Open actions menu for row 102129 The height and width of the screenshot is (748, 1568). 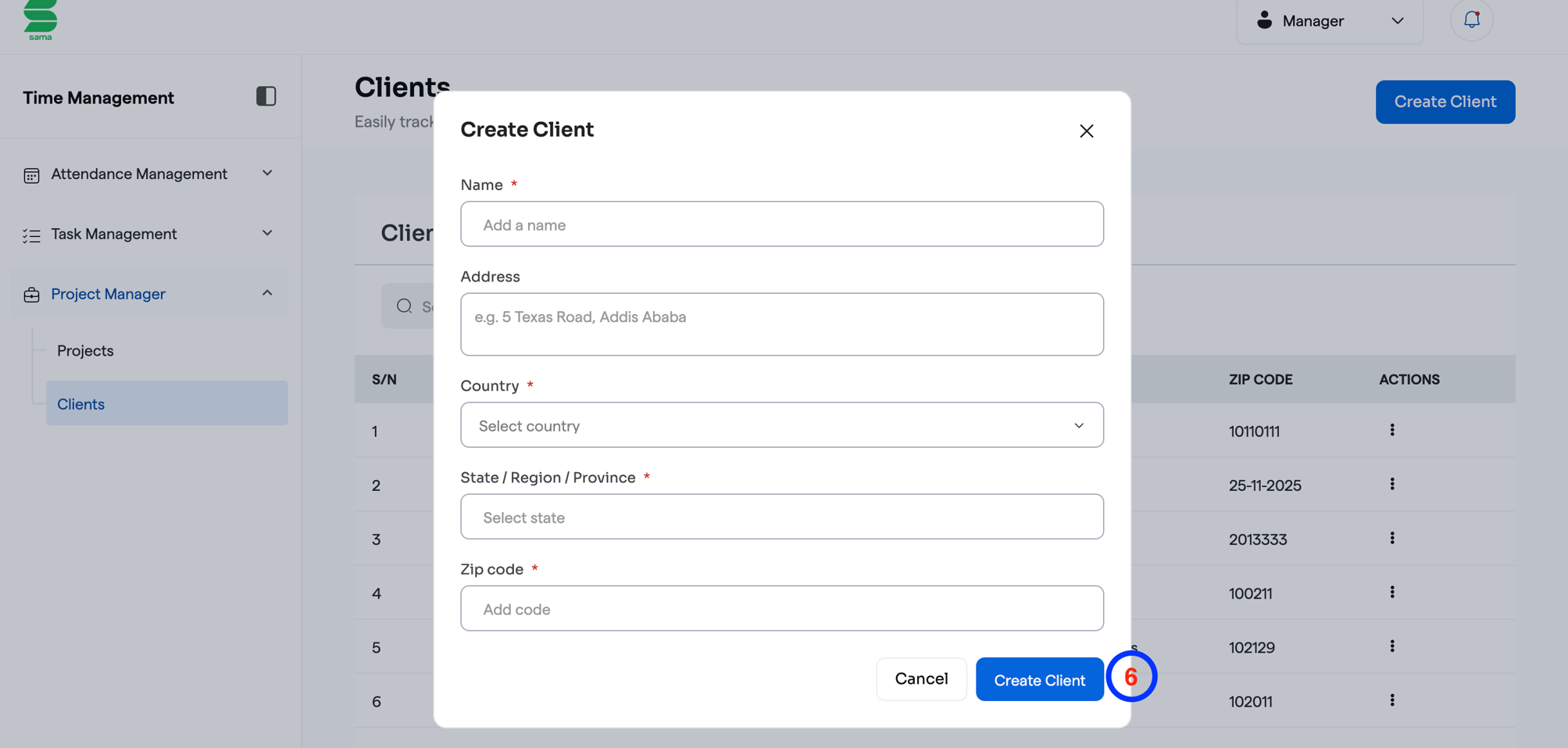point(1391,646)
